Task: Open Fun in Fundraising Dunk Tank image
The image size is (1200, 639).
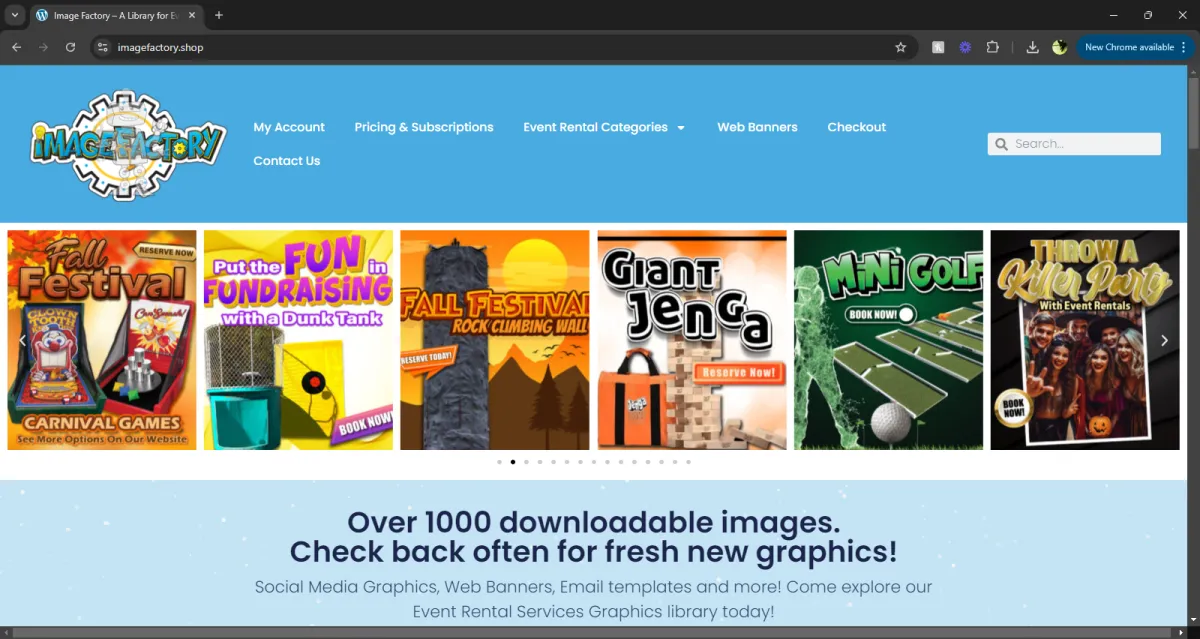Action: 298,340
